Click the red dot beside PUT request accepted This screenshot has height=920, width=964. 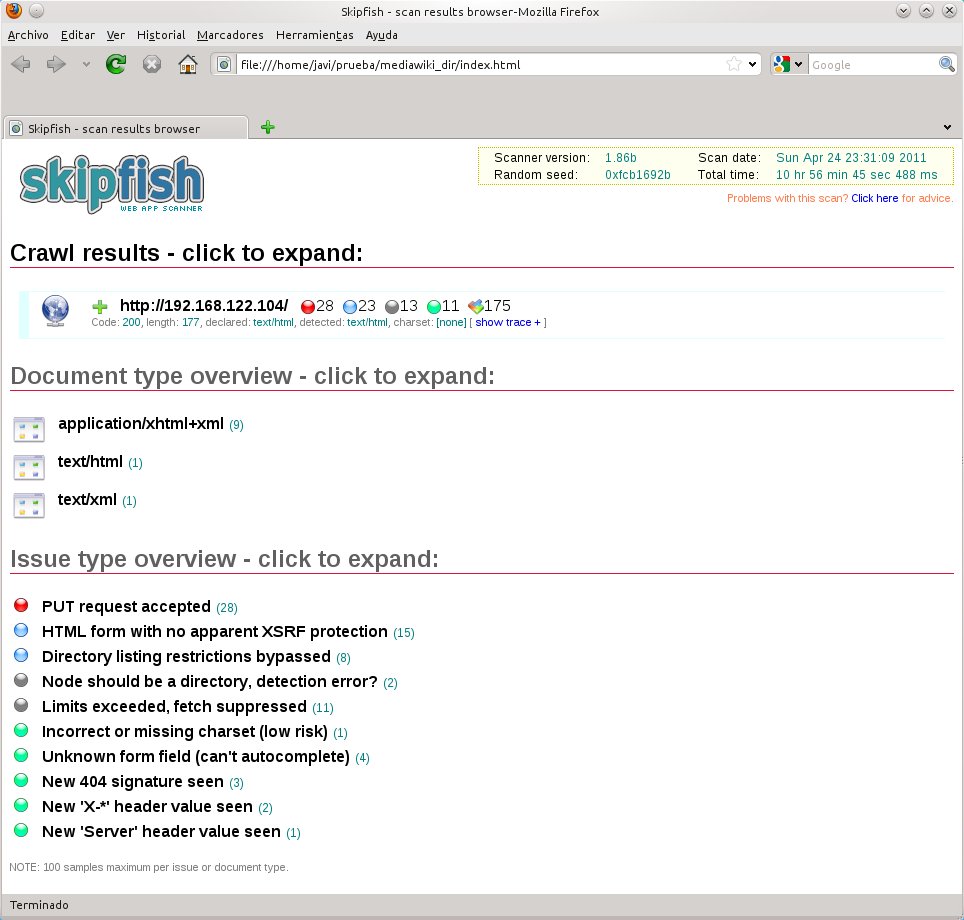coord(21,604)
